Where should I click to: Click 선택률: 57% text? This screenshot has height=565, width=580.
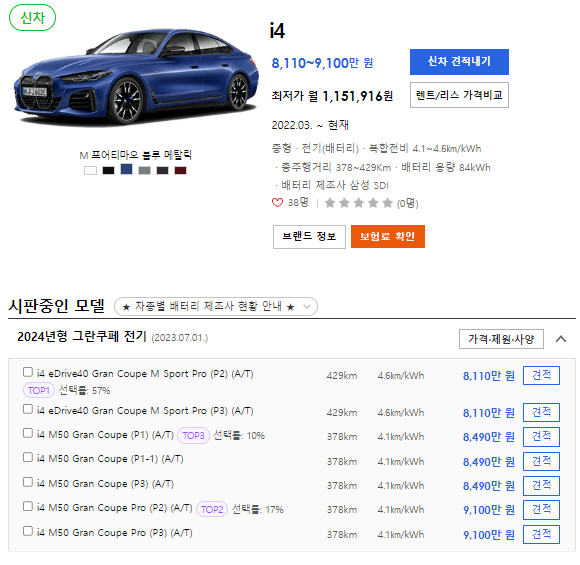point(85,390)
